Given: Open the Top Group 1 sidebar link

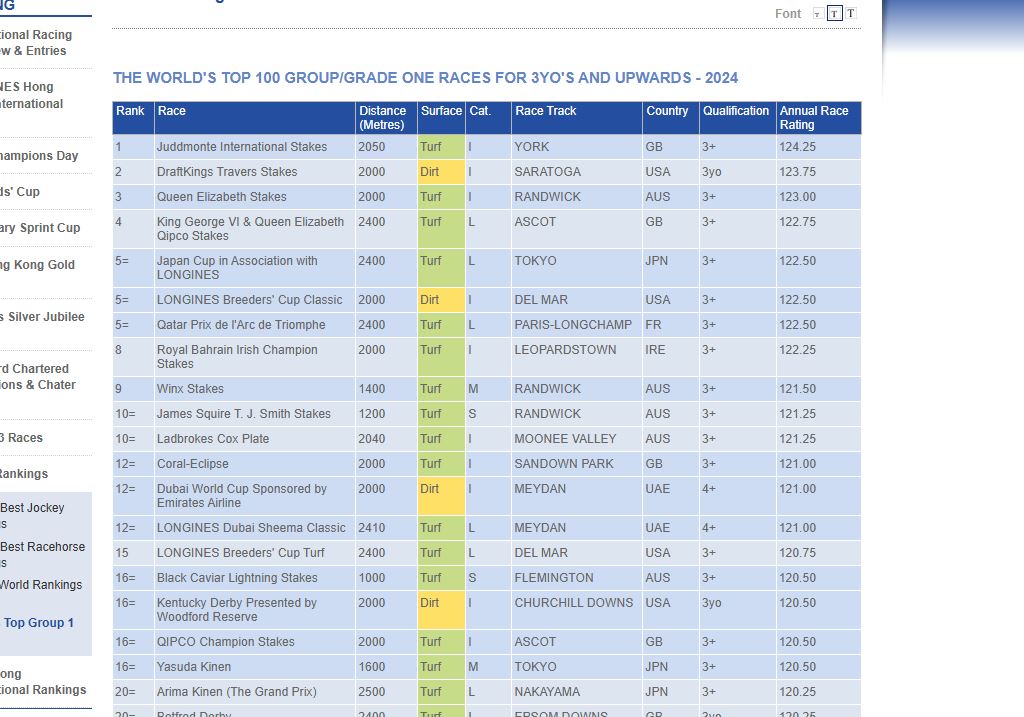Looking at the screenshot, I should [39, 622].
